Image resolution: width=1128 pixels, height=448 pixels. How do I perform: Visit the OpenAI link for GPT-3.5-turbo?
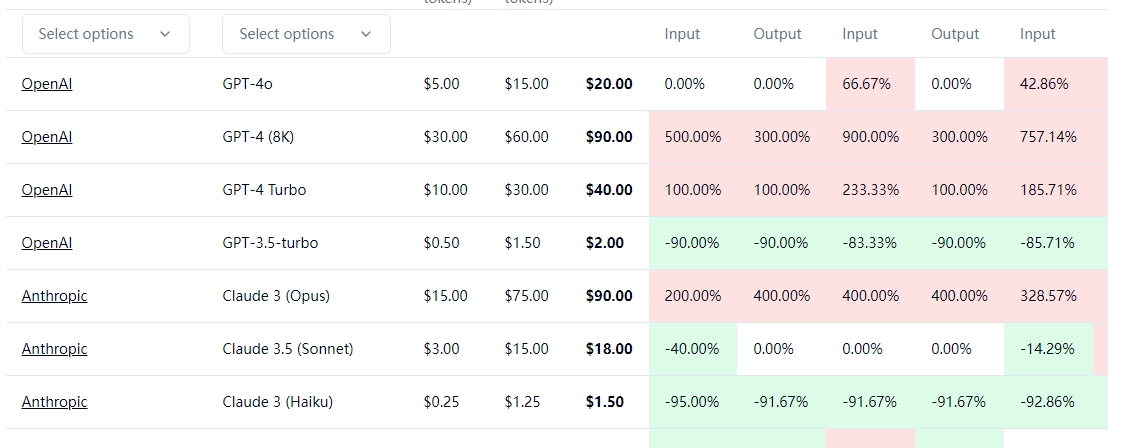click(x=47, y=243)
